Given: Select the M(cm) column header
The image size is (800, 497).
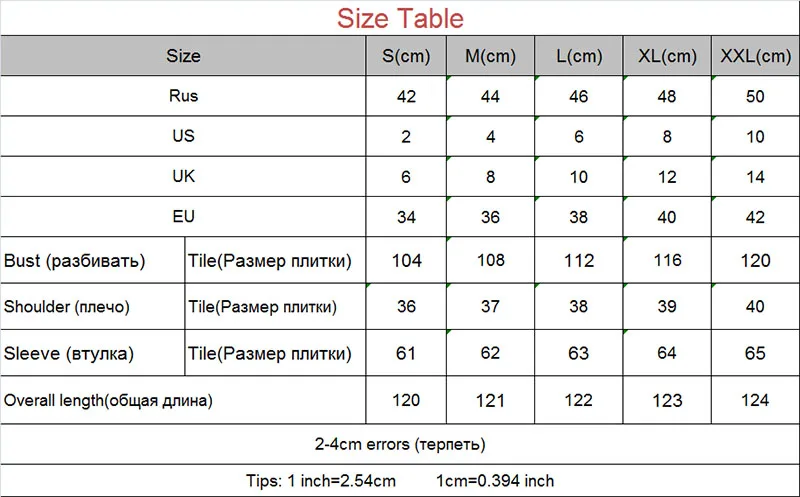Looking at the screenshot, I should (490, 56).
